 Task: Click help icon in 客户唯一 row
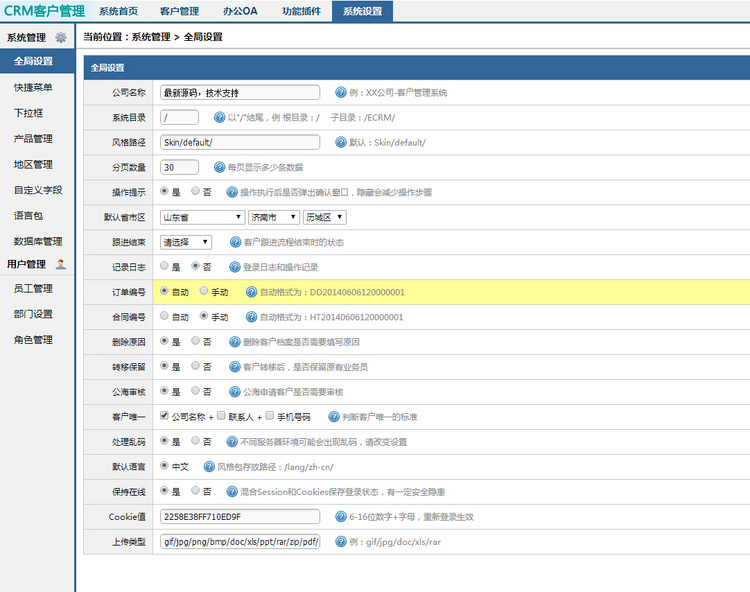point(334,417)
